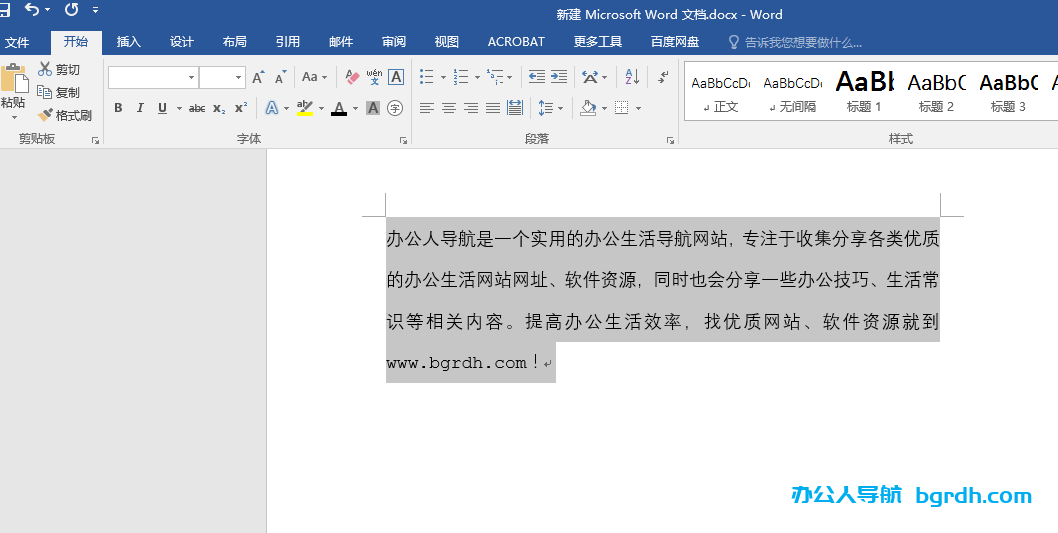
Task: Click the Decrease Indent icon
Action: point(536,77)
